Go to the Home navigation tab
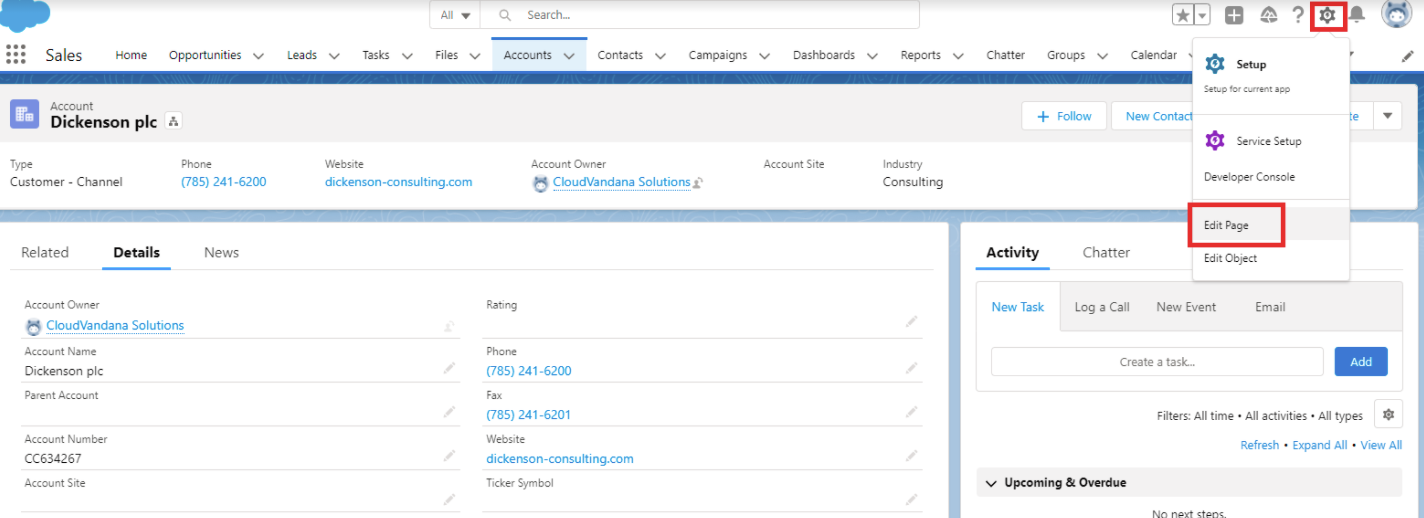This screenshot has width=1424, height=518. (x=131, y=55)
